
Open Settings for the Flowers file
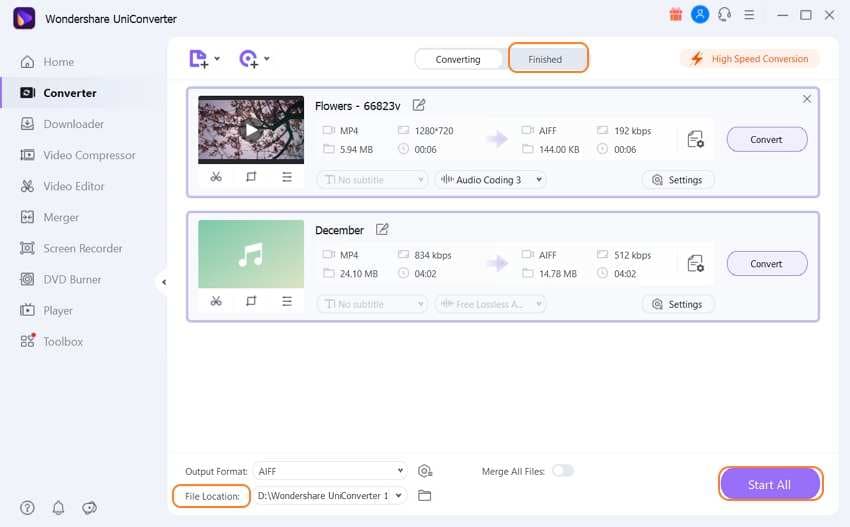[678, 180]
